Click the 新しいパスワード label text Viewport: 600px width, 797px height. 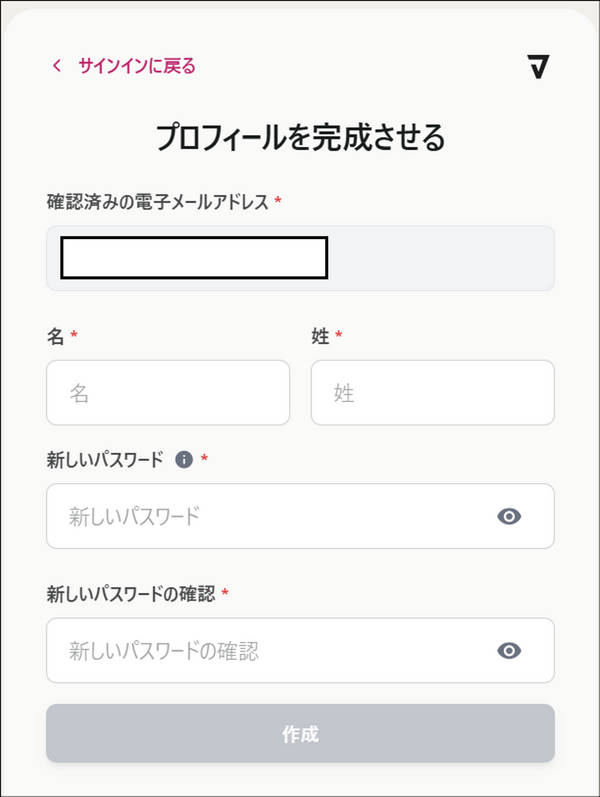(105, 459)
